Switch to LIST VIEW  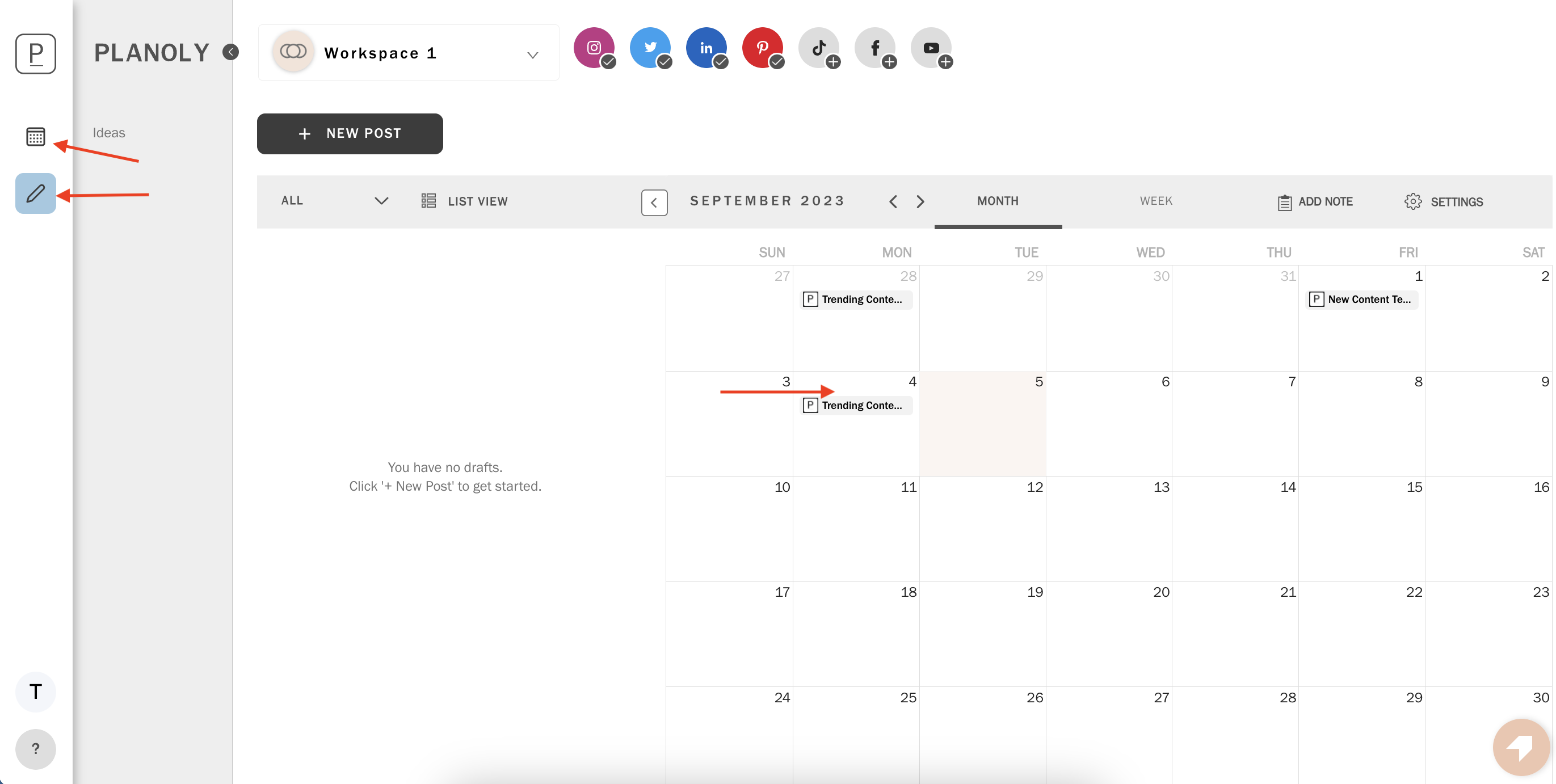[x=464, y=201]
